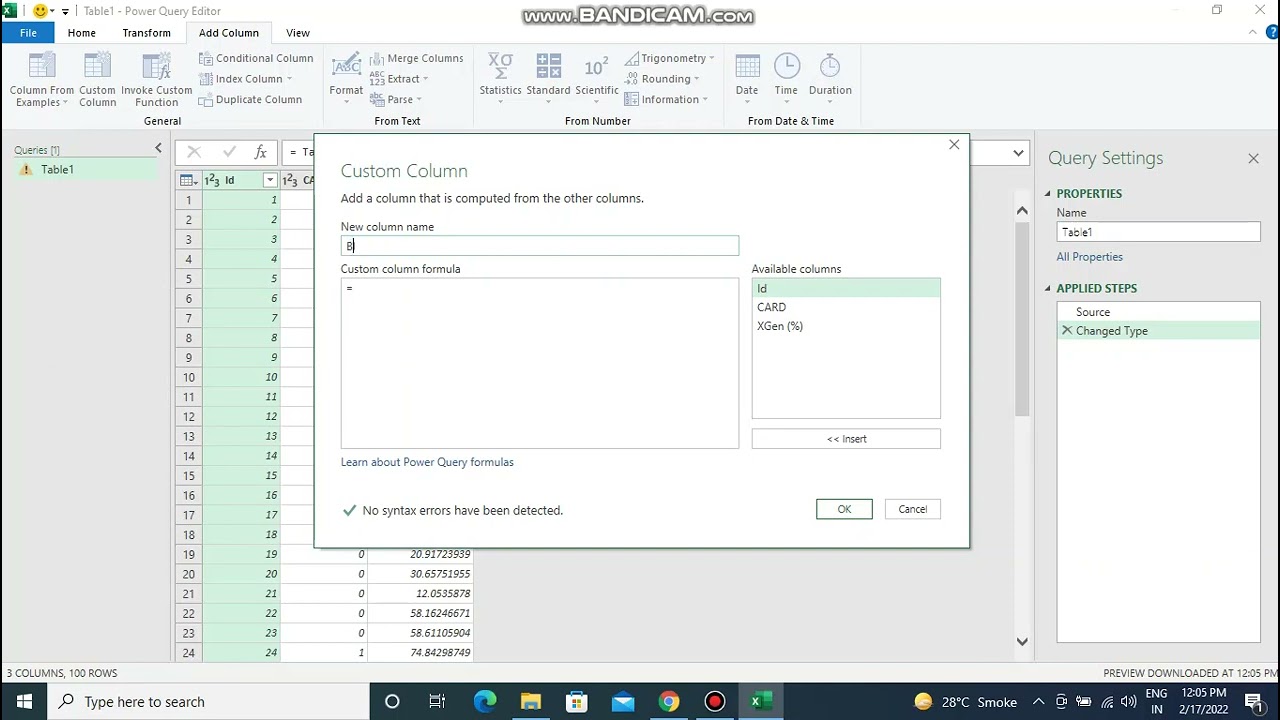This screenshot has width=1280, height=720.
Task: Open Task View on taskbar
Action: tap(437, 701)
